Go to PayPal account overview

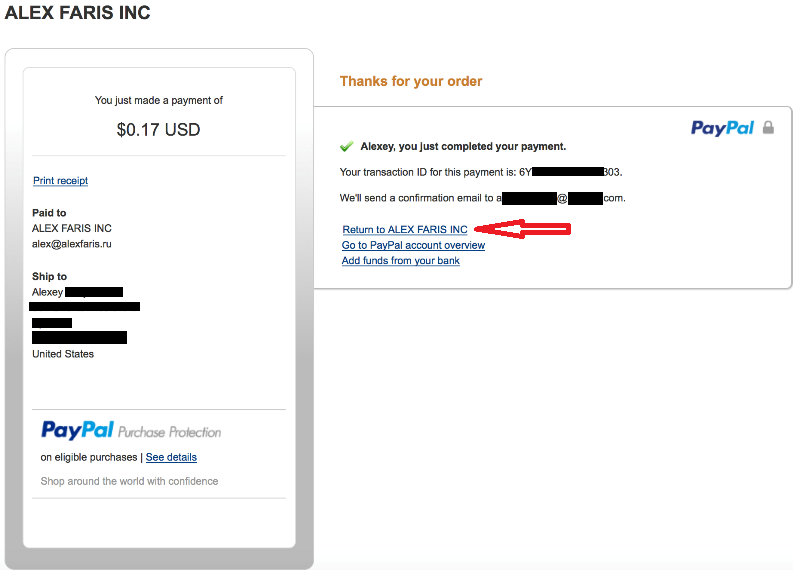click(413, 245)
